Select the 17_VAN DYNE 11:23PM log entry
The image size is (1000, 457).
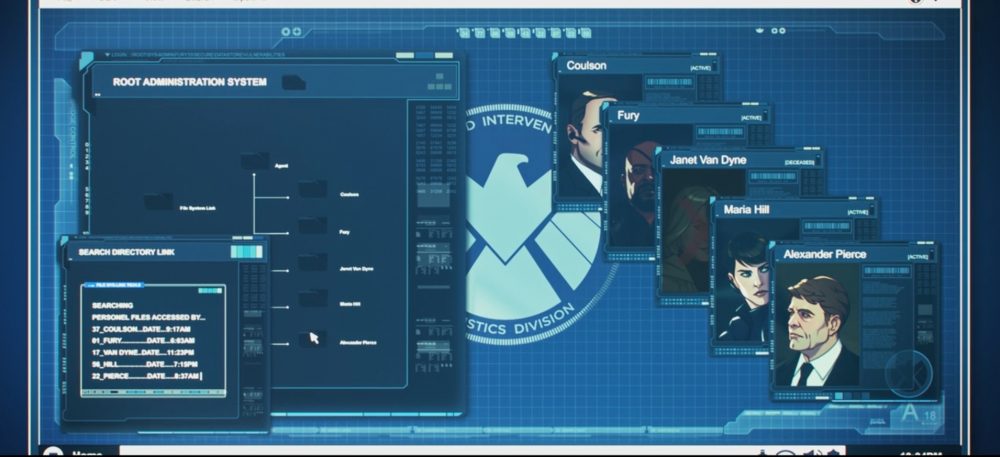(x=143, y=352)
